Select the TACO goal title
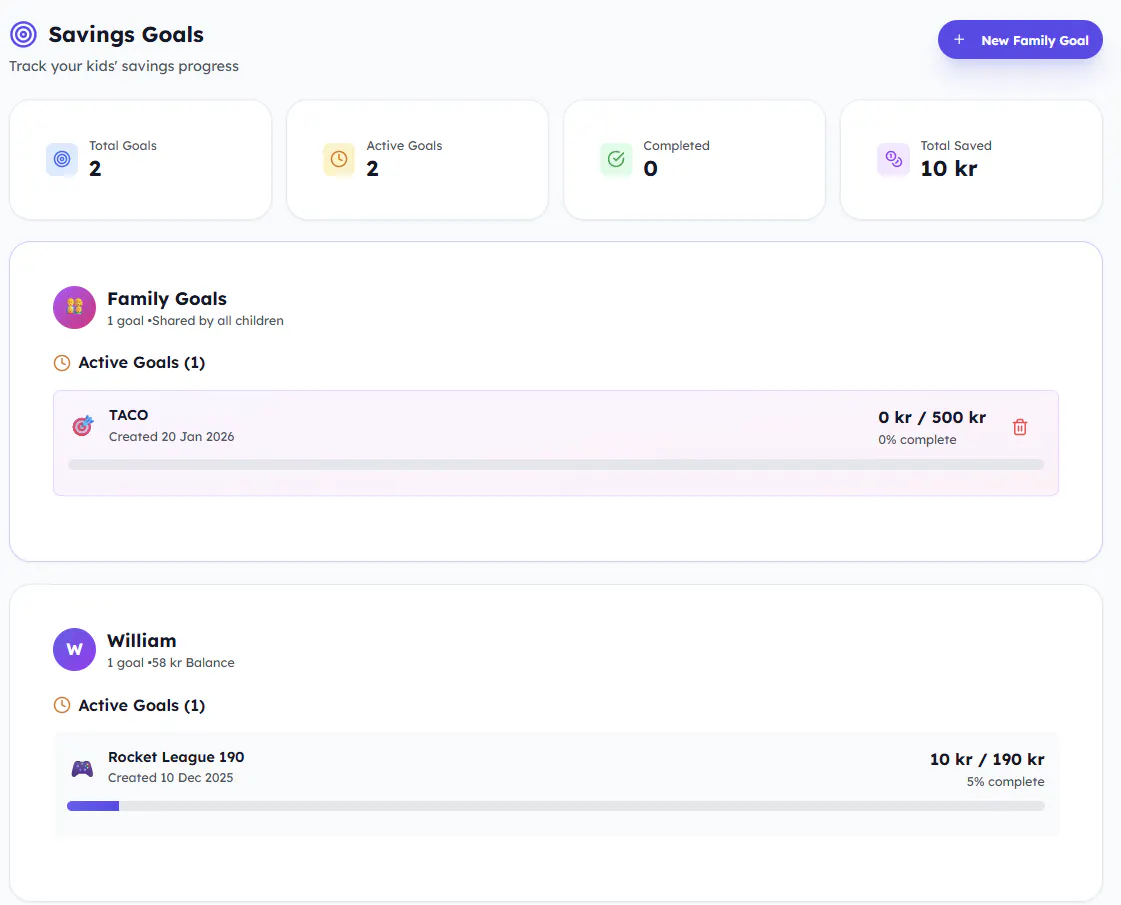The height and width of the screenshot is (905, 1121). point(129,415)
